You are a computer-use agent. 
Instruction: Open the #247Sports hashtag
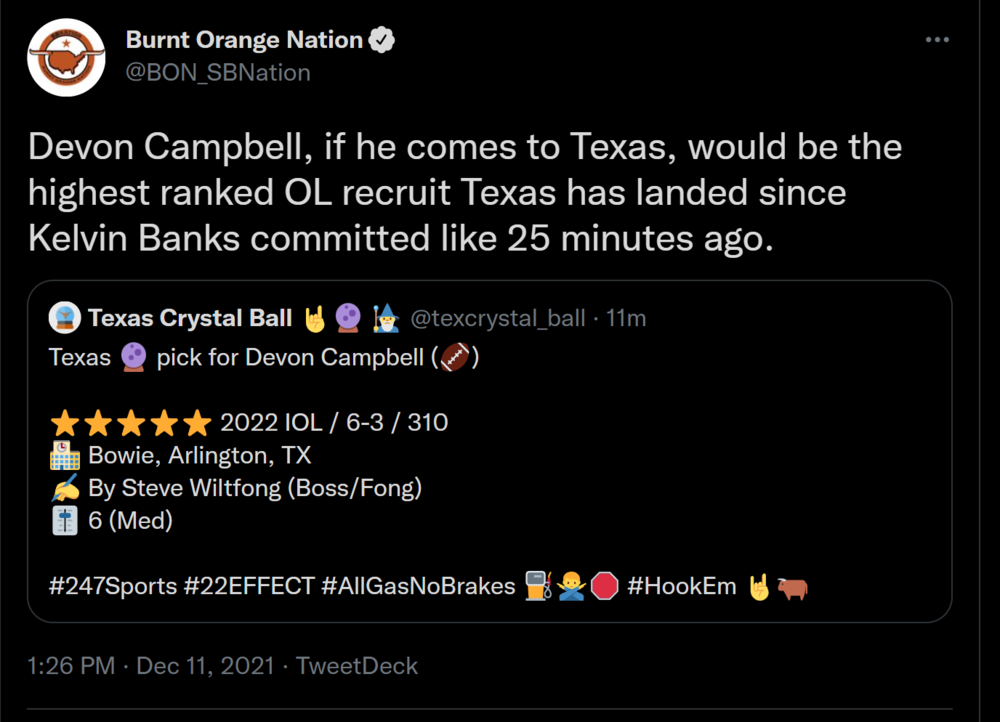[x=112, y=586]
